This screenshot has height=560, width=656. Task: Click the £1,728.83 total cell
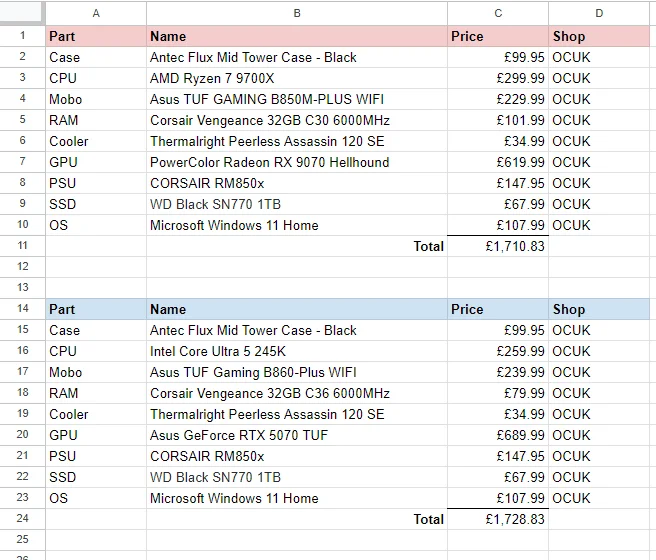click(x=498, y=519)
